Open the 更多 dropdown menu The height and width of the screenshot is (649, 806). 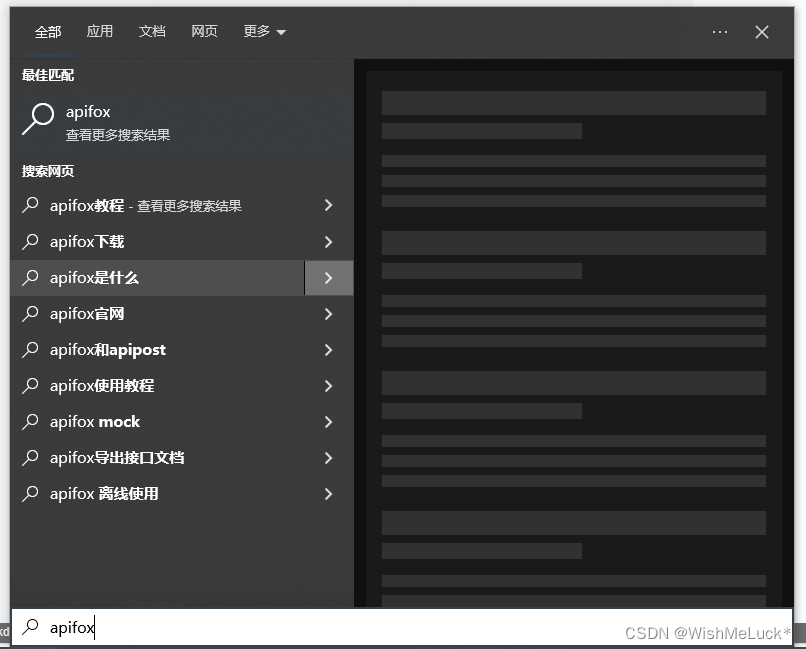click(x=264, y=31)
